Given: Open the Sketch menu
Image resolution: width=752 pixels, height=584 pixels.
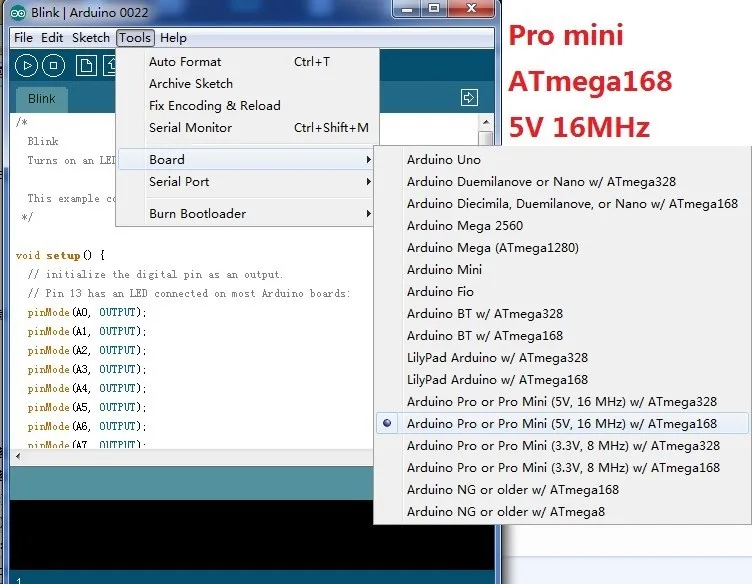Looking at the screenshot, I should pos(91,38).
